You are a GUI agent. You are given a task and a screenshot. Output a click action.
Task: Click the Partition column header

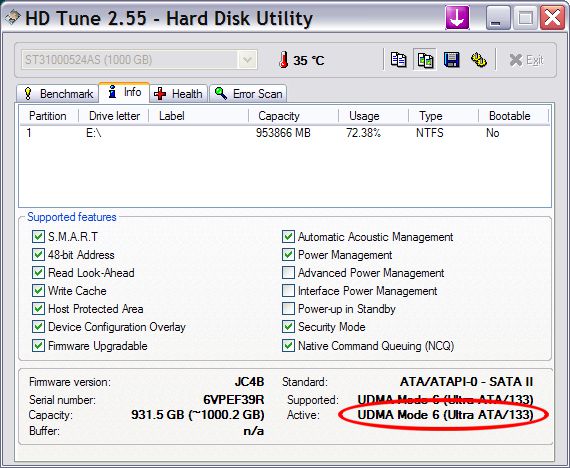click(x=49, y=116)
